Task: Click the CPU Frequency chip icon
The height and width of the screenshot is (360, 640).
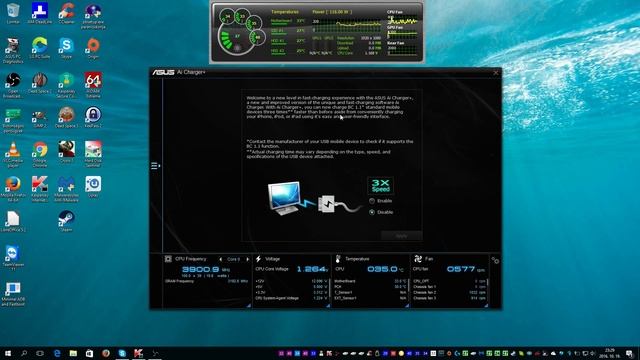Action: (x=168, y=259)
